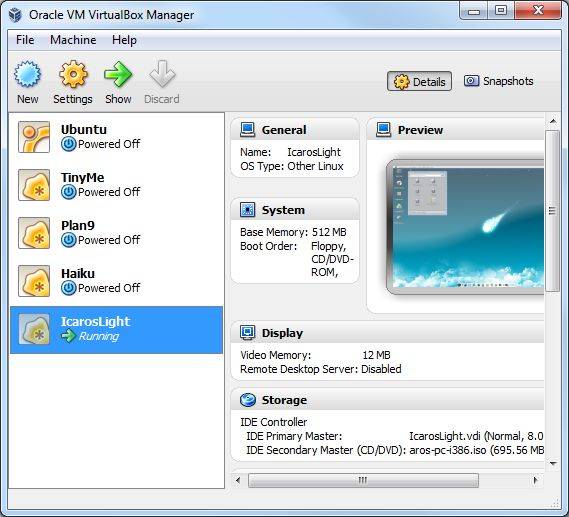This screenshot has height=517, width=569.
Task: Click the VirtualBox cube title bar icon
Action: 15,15
